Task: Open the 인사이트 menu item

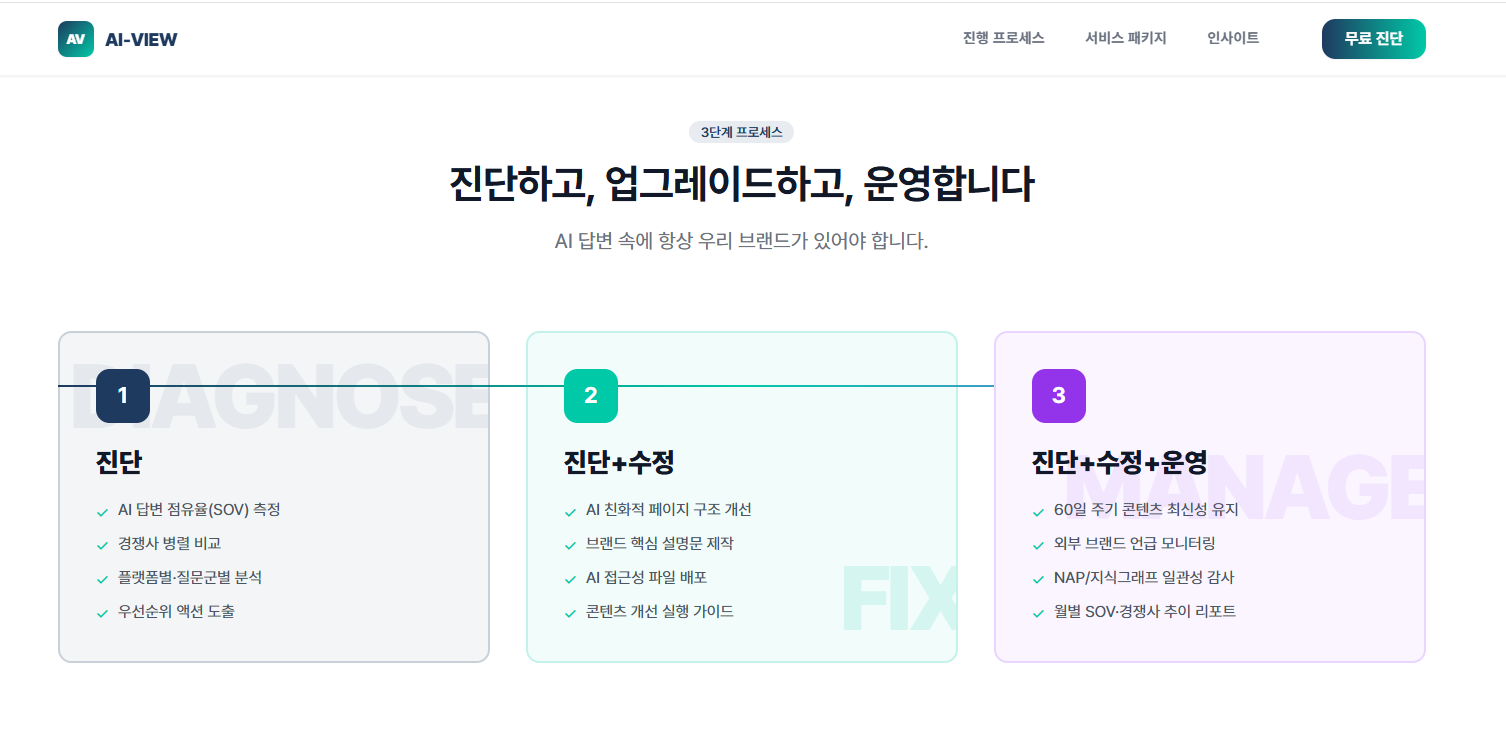Action: coord(1233,38)
